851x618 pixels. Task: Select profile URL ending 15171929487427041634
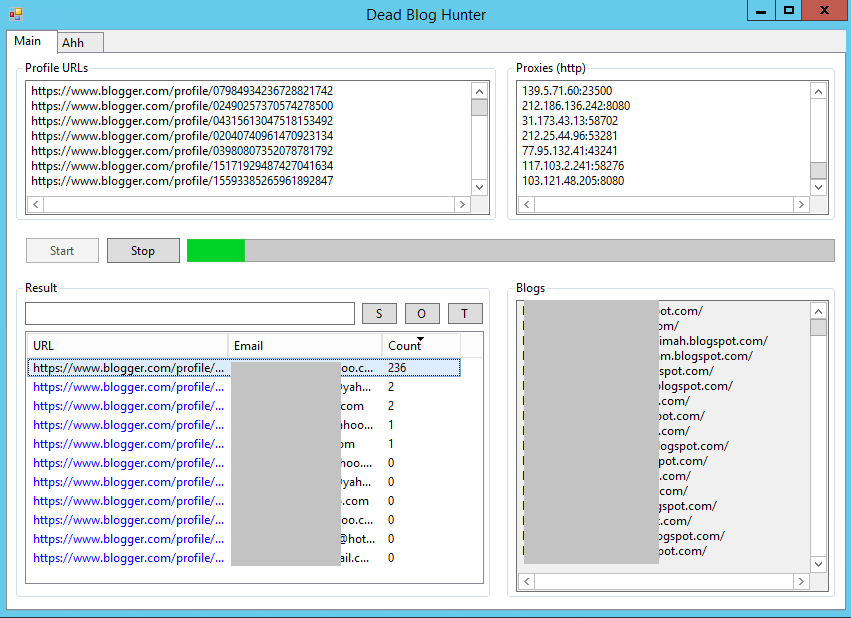pos(182,165)
